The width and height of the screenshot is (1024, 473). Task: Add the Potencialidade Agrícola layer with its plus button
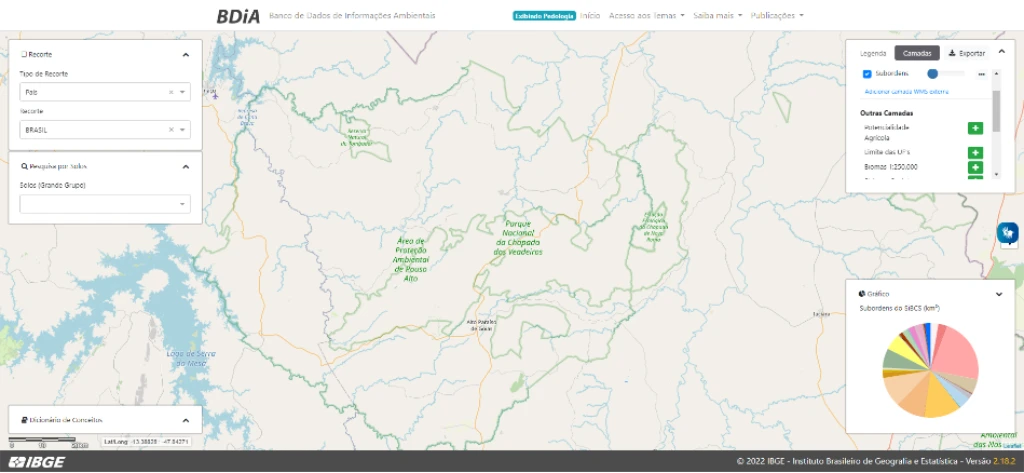[x=974, y=128]
